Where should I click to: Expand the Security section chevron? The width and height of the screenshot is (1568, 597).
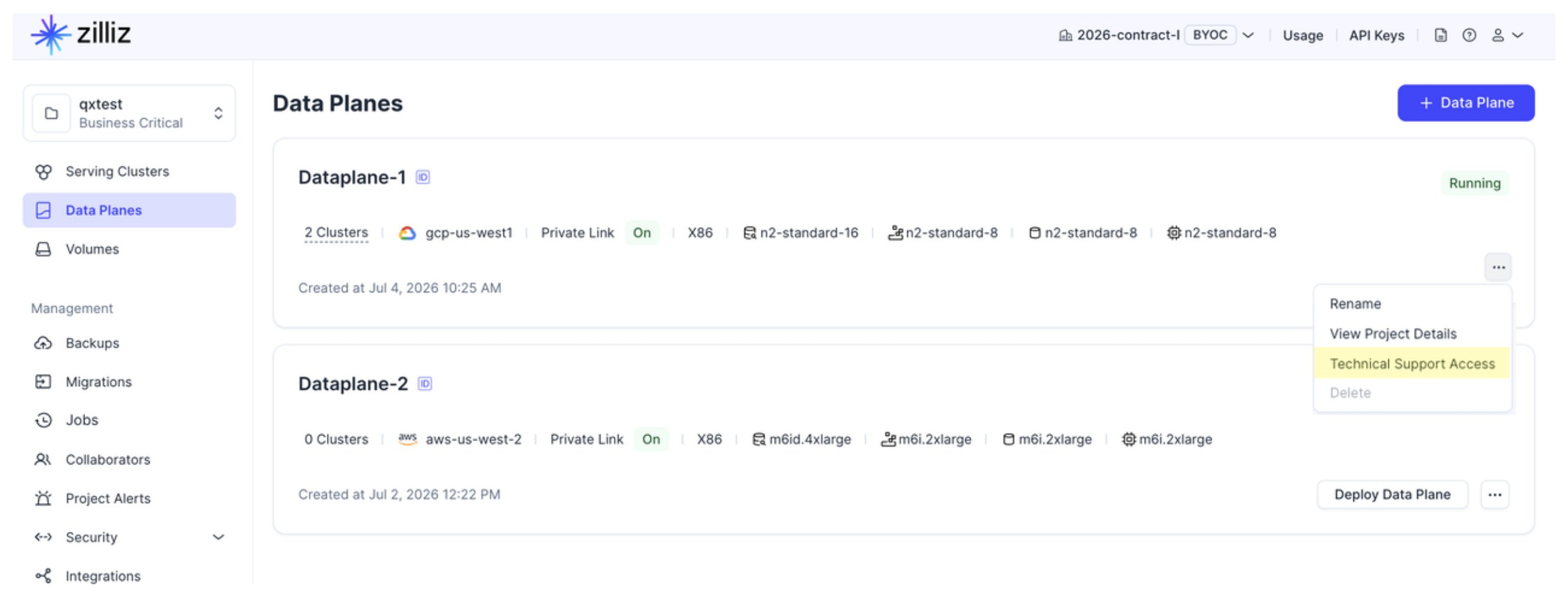(x=218, y=537)
